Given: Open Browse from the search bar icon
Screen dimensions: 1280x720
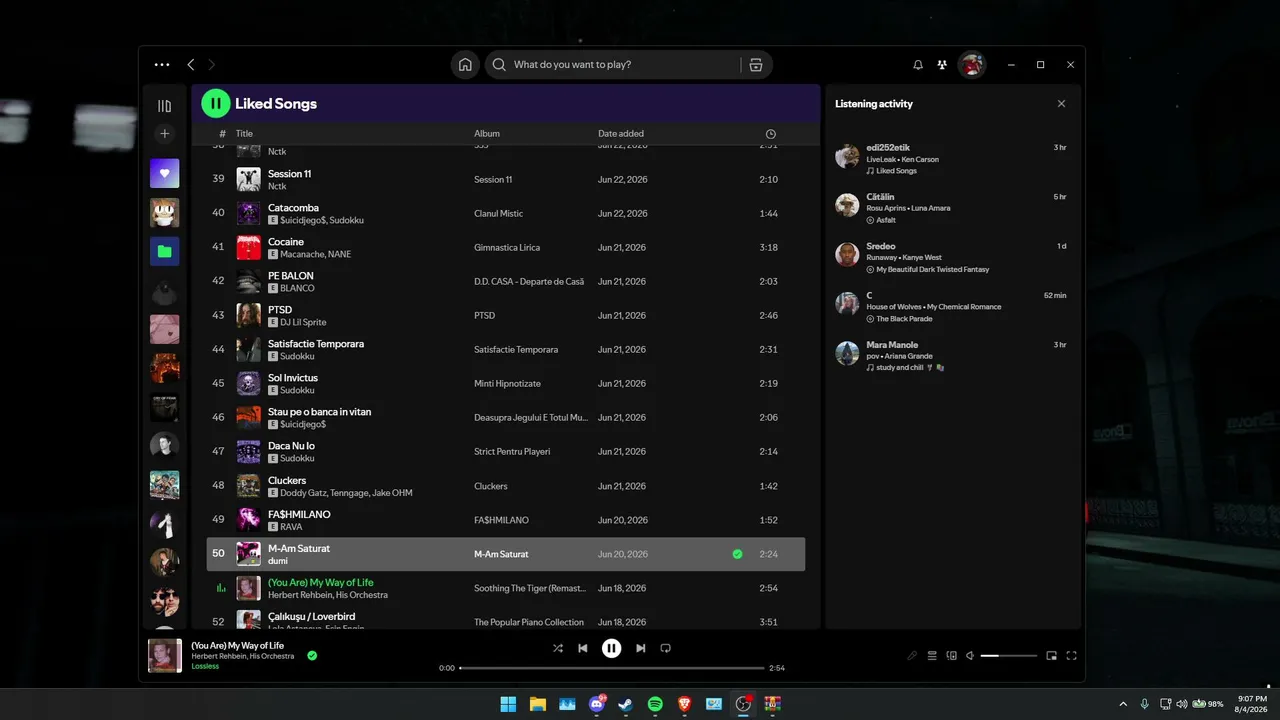Looking at the screenshot, I should (x=755, y=64).
